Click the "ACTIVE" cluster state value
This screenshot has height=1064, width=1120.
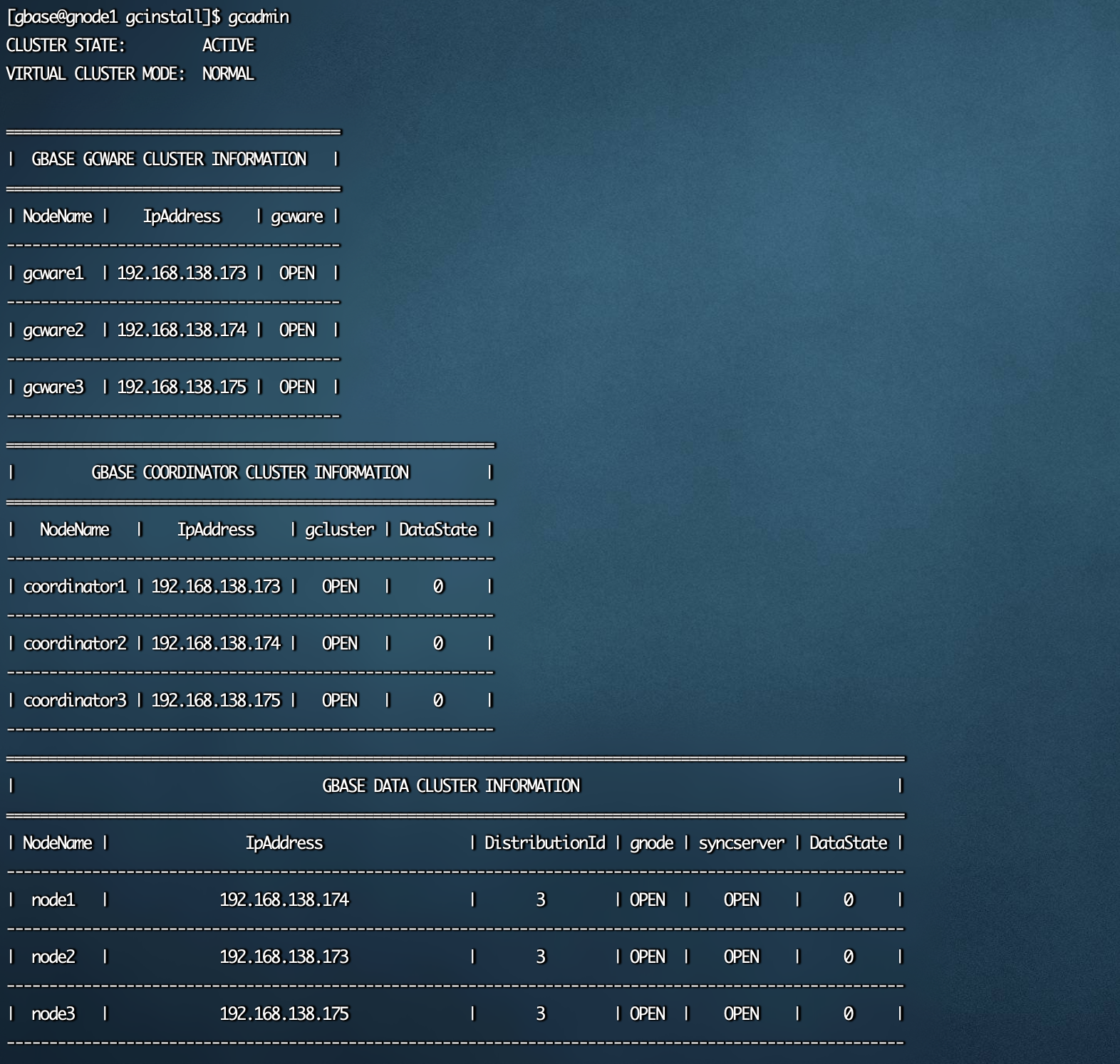[x=228, y=46]
